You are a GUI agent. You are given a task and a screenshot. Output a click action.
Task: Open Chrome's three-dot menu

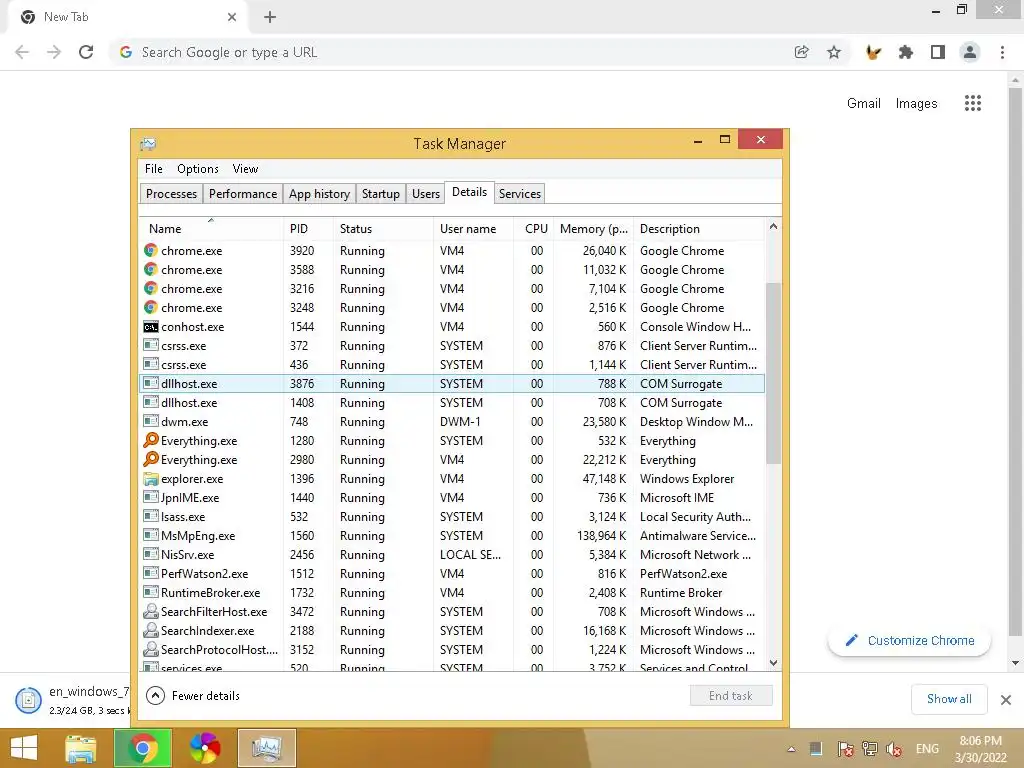click(x=1002, y=52)
